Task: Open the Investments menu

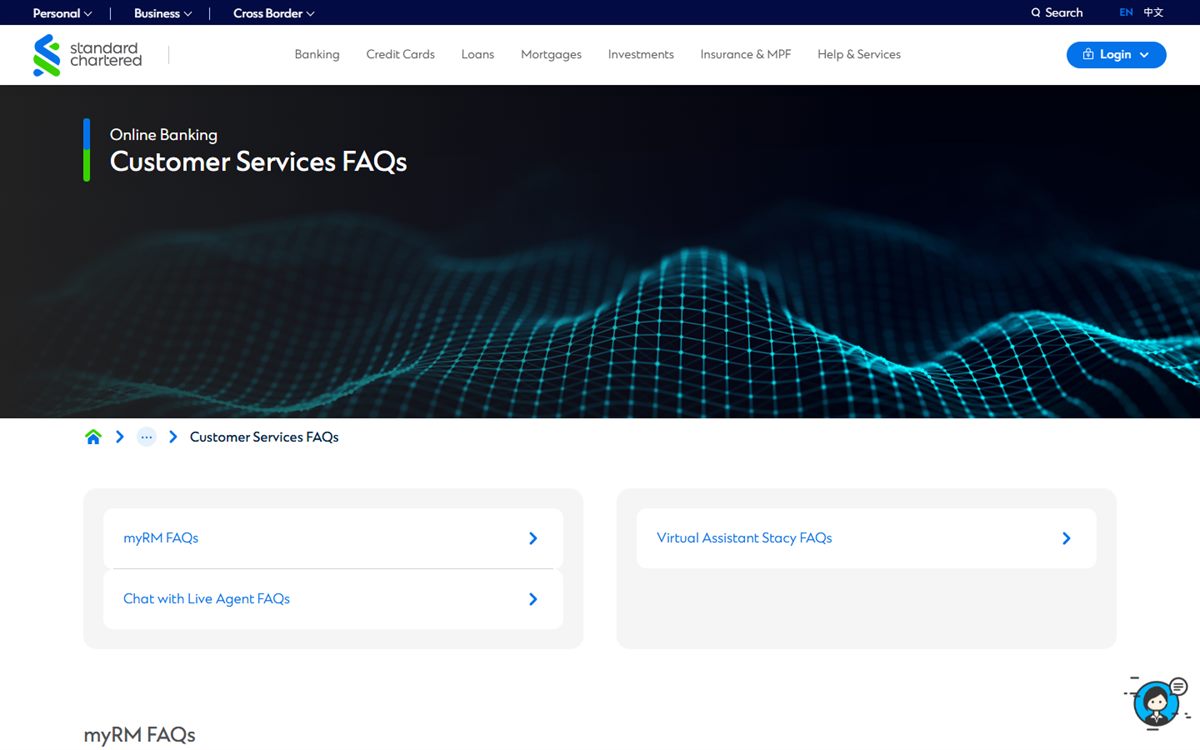Action: [641, 55]
